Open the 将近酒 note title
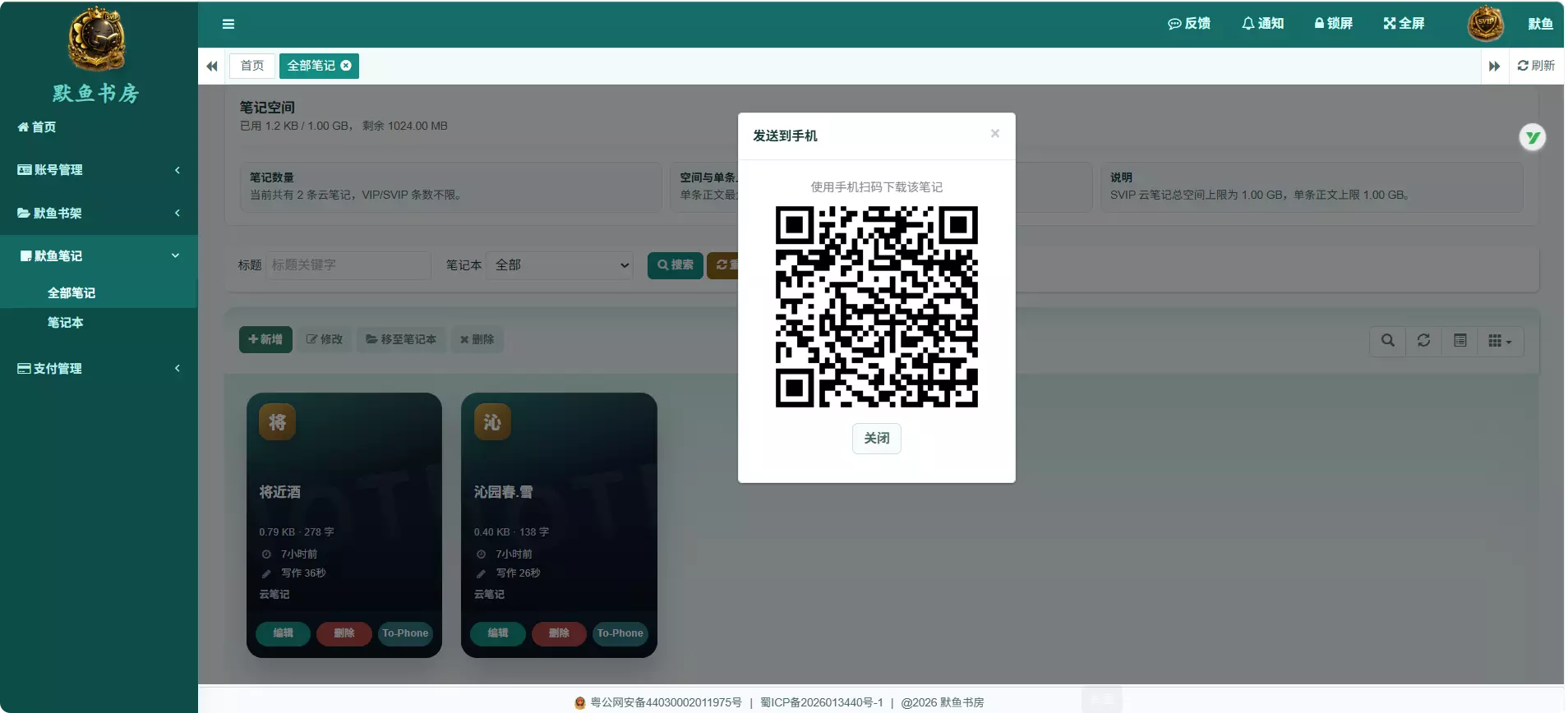Image resolution: width=1568 pixels, height=713 pixels. 280,492
